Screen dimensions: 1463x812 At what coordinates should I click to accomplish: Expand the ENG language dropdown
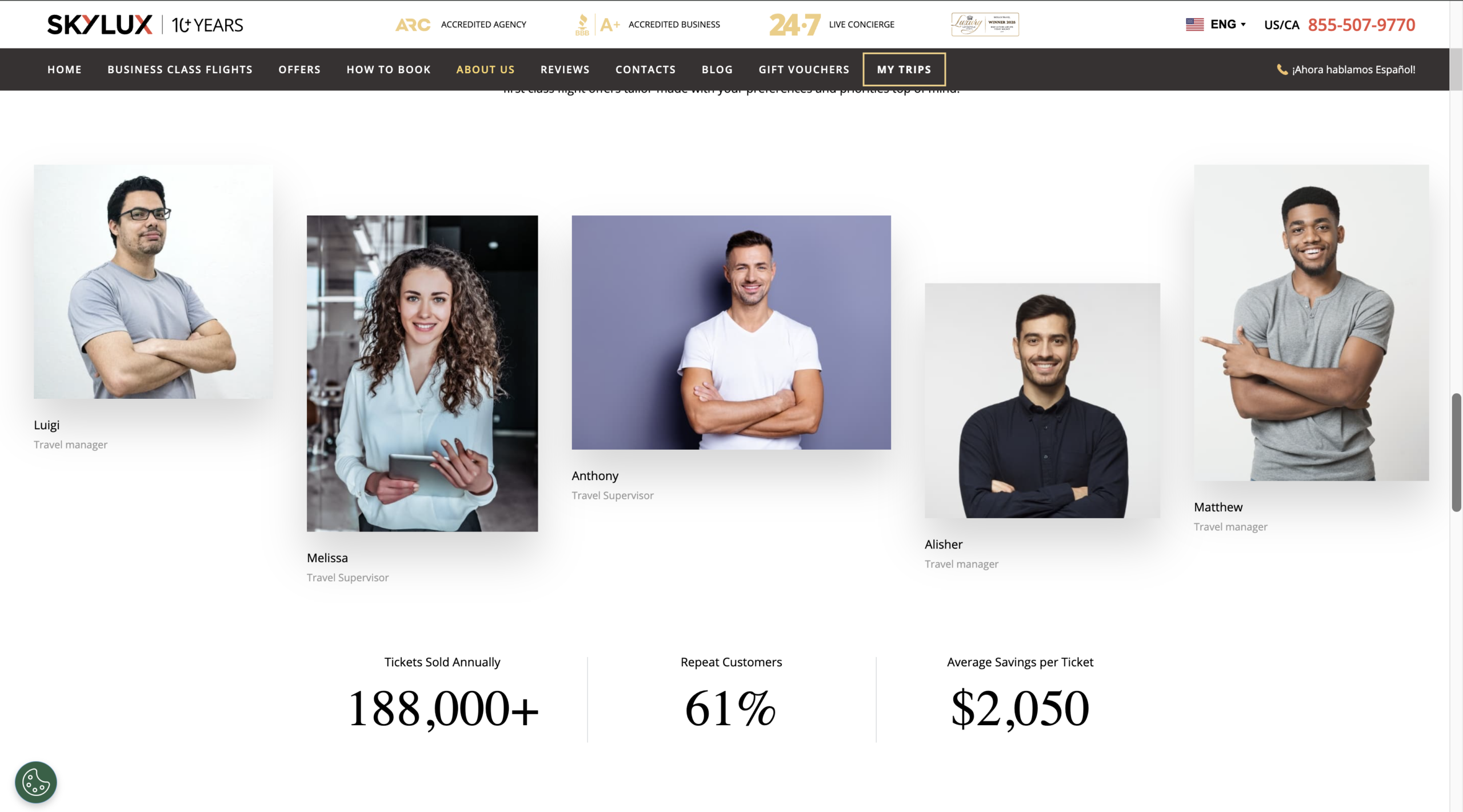click(x=1228, y=25)
